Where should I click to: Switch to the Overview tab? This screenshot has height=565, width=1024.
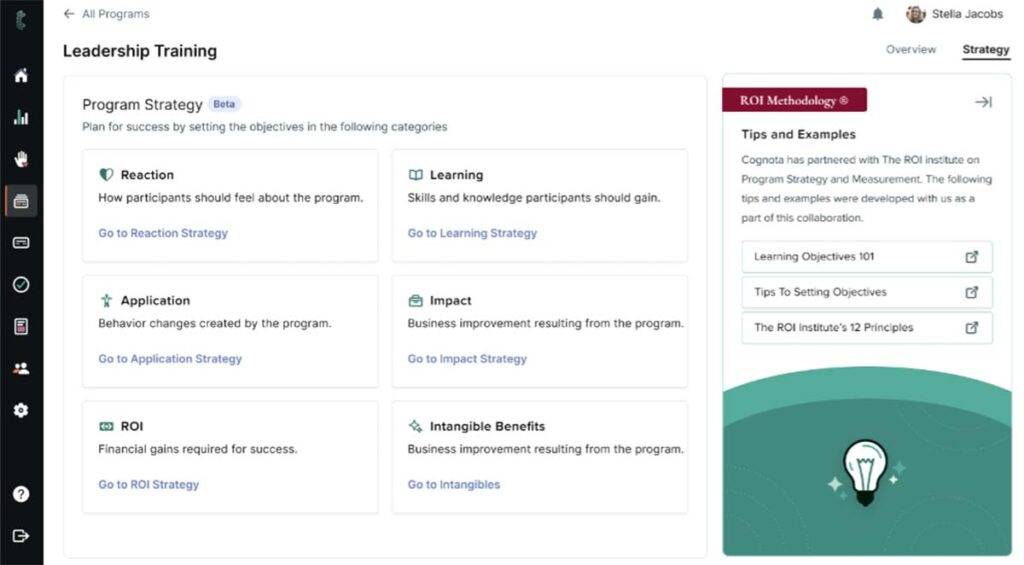(911, 49)
